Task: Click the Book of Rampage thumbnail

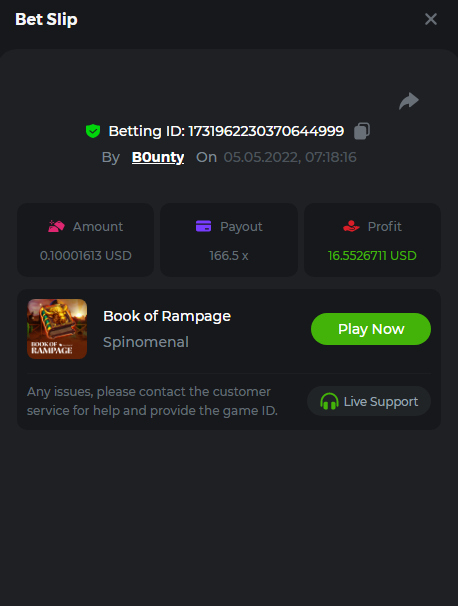Action: click(x=57, y=329)
